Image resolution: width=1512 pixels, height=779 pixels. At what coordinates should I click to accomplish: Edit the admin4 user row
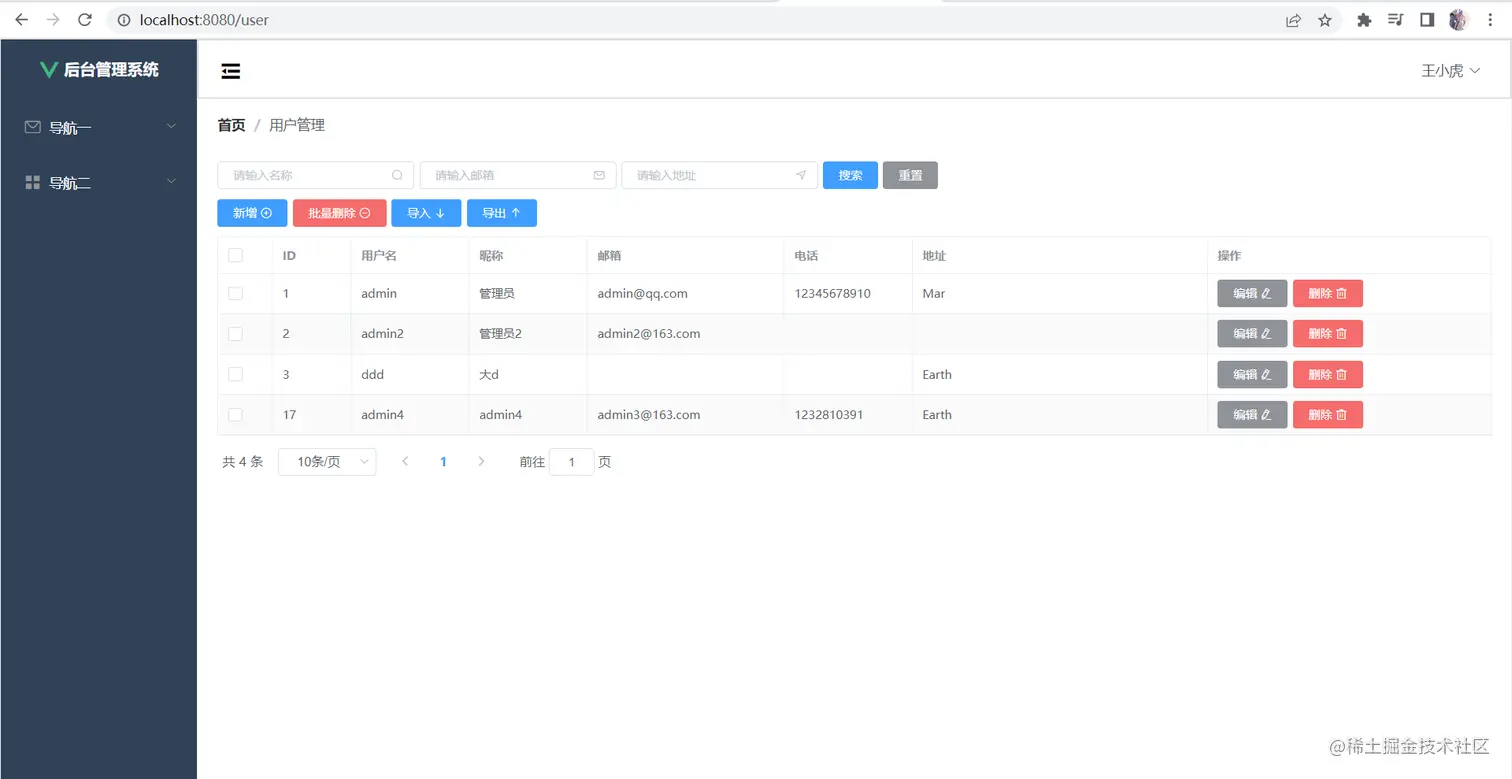click(1252, 414)
